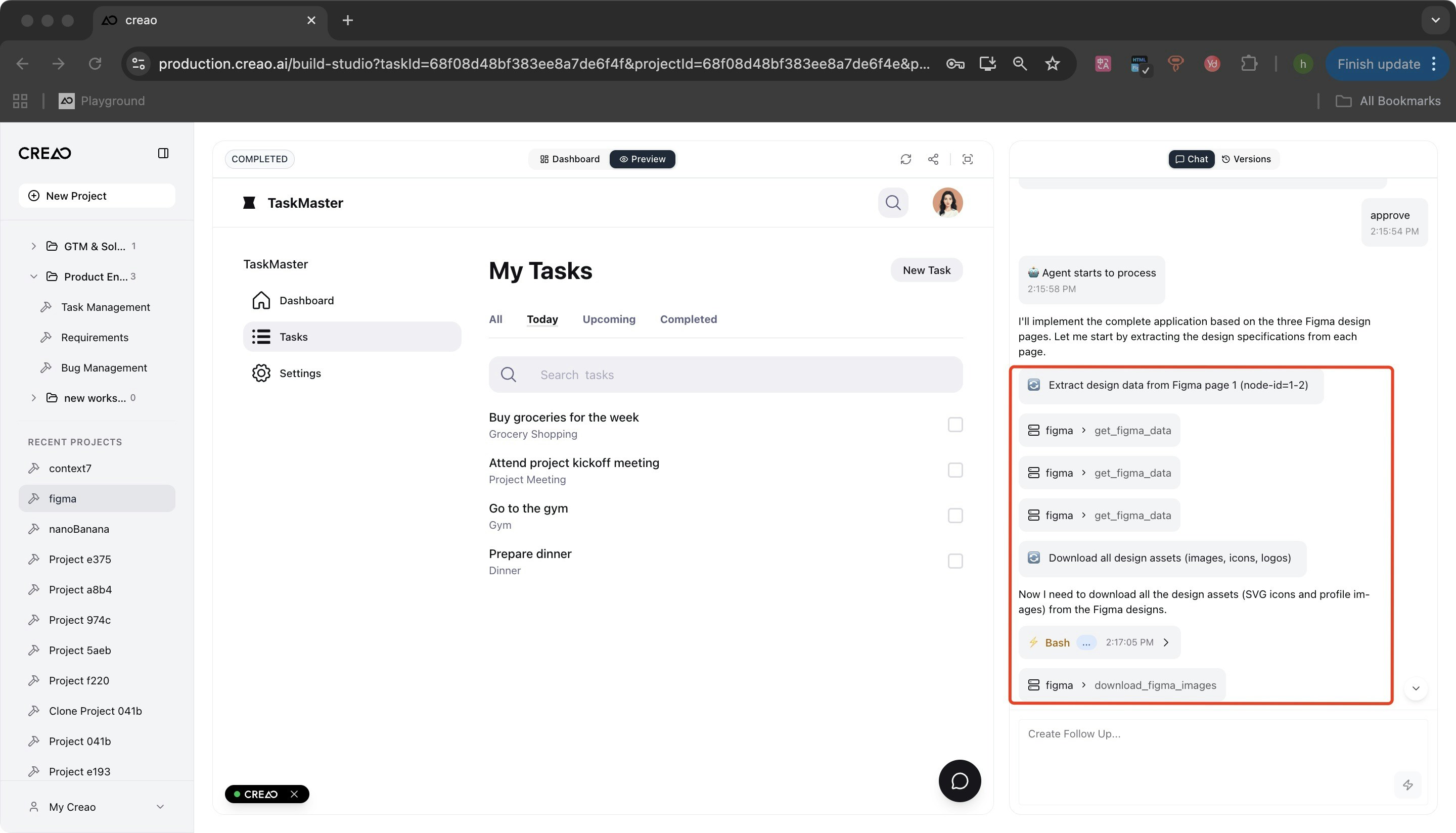Open TaskMaster Settings with the gear icon
The height and width of the screenshot is (833, 1456).
point(261,373)
